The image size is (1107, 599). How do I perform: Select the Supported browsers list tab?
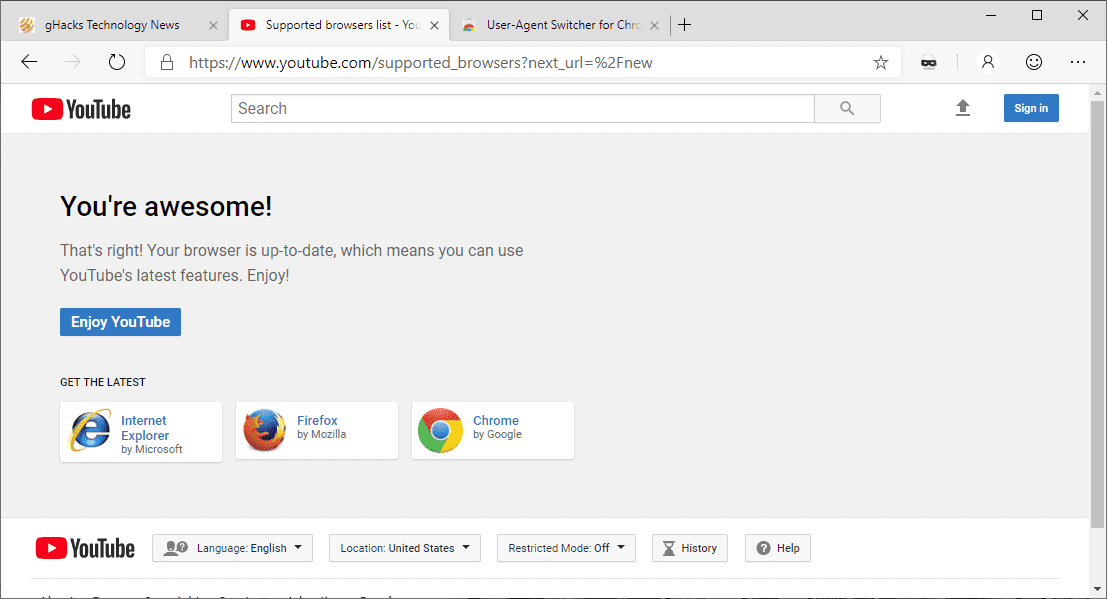click(x=339, y=25)
